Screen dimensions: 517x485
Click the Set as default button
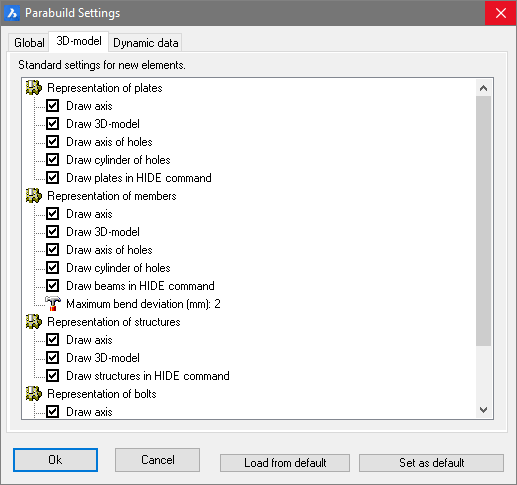tap(431, 463)
